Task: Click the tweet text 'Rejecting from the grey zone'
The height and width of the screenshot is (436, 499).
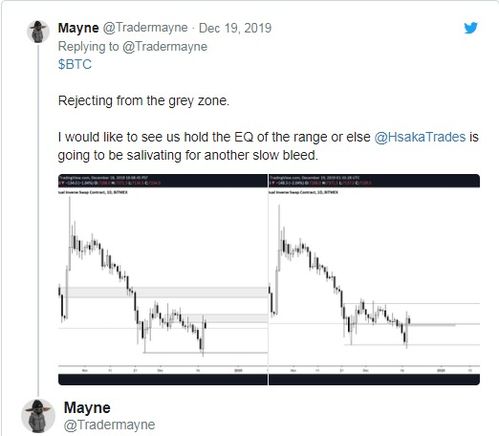Action: pyautogui.click(x=144, y=101)
